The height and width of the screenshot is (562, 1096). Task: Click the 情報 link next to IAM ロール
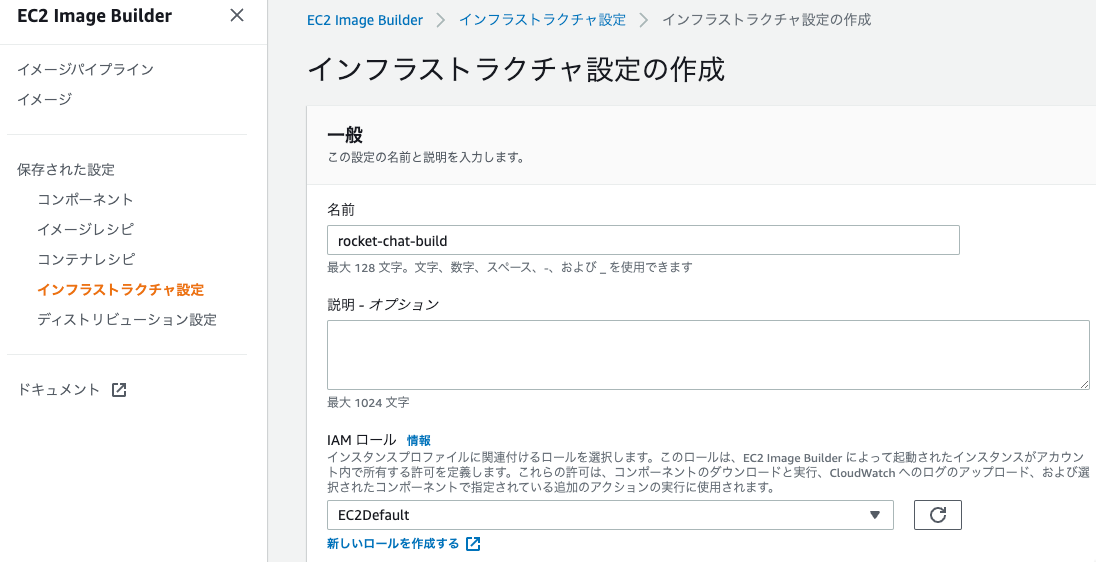click(419, 440)
